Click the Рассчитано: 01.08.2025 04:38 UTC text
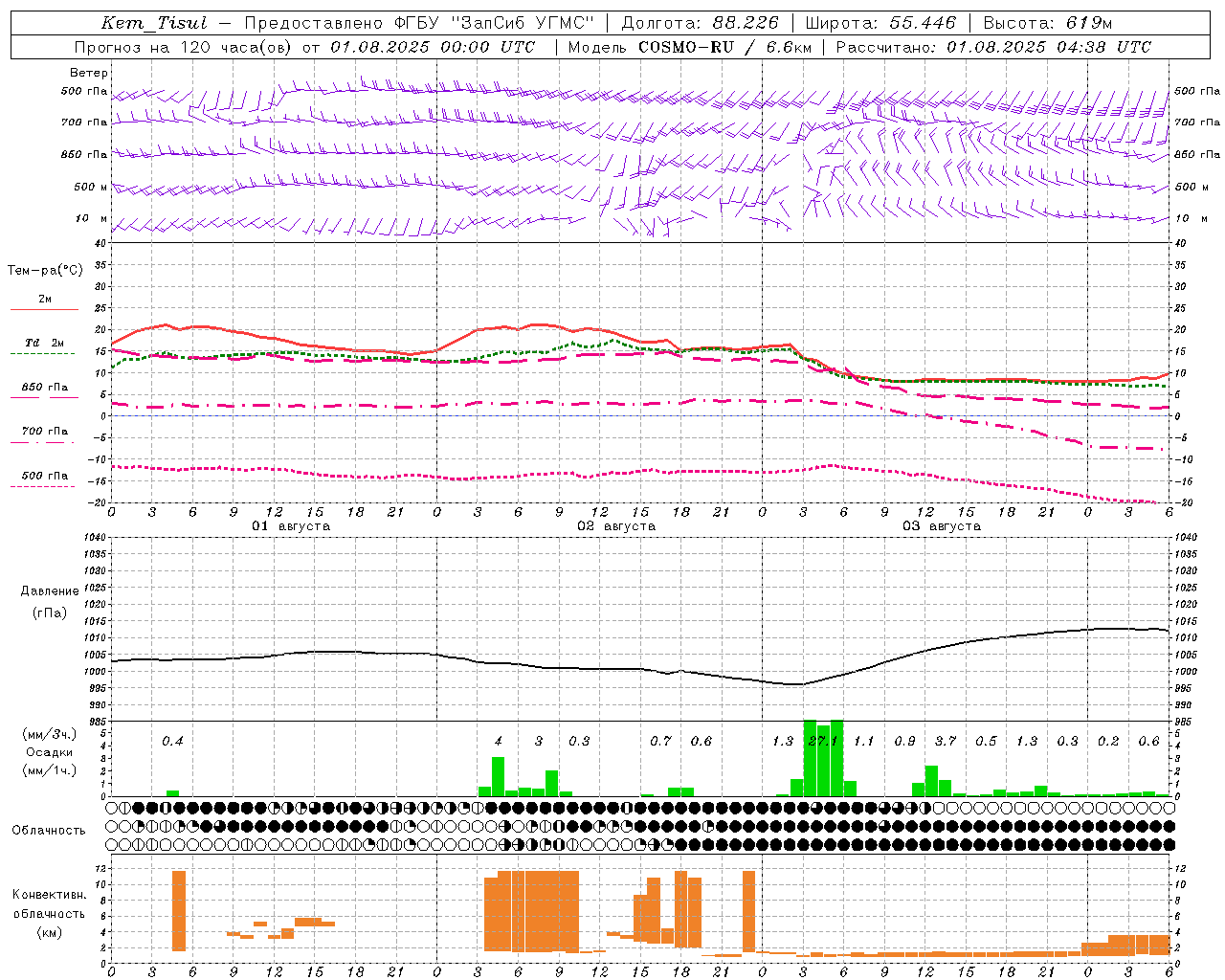 pyautogui.click(x=993, y=47)
